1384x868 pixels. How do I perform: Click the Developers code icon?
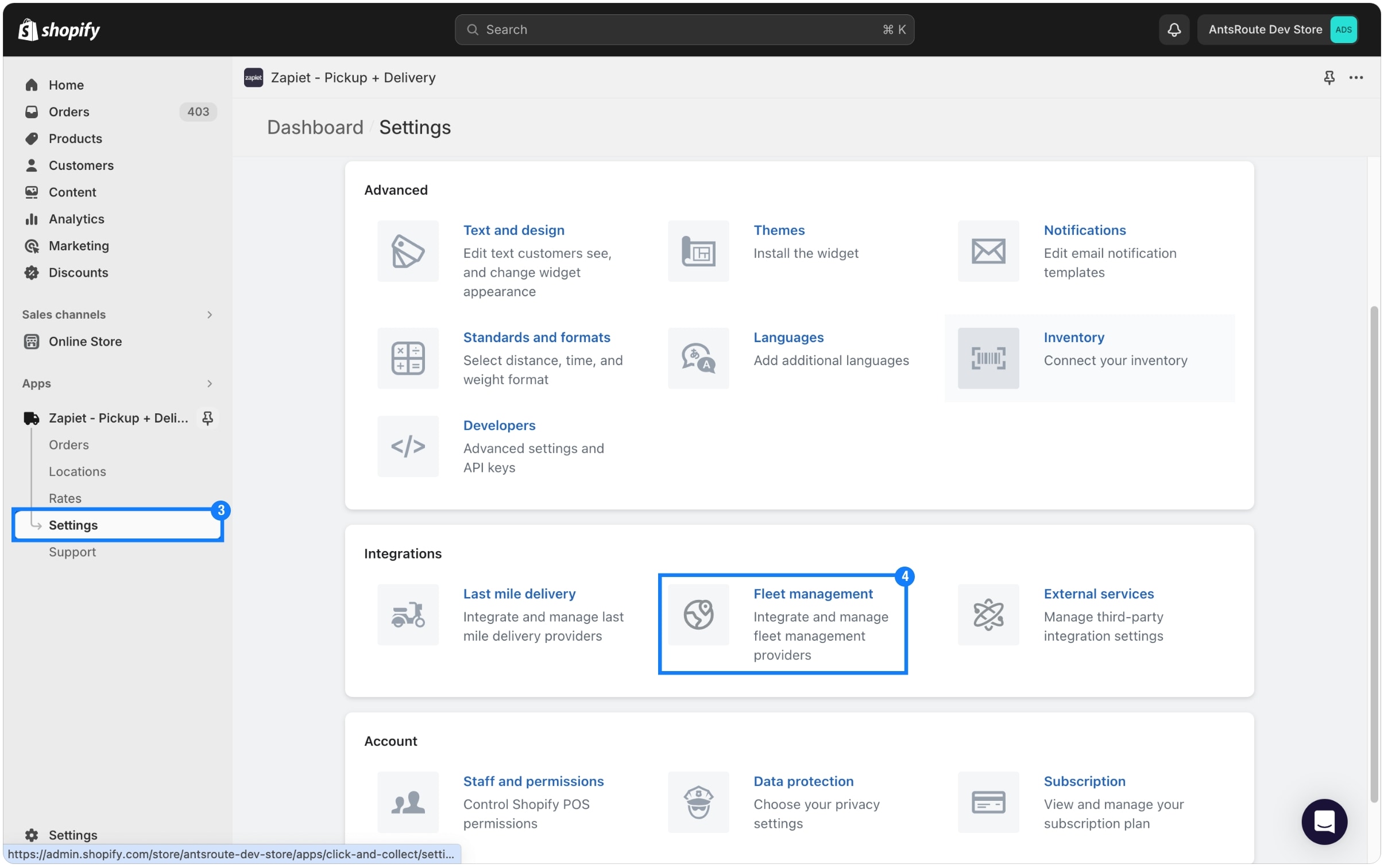tap(408, 446)
